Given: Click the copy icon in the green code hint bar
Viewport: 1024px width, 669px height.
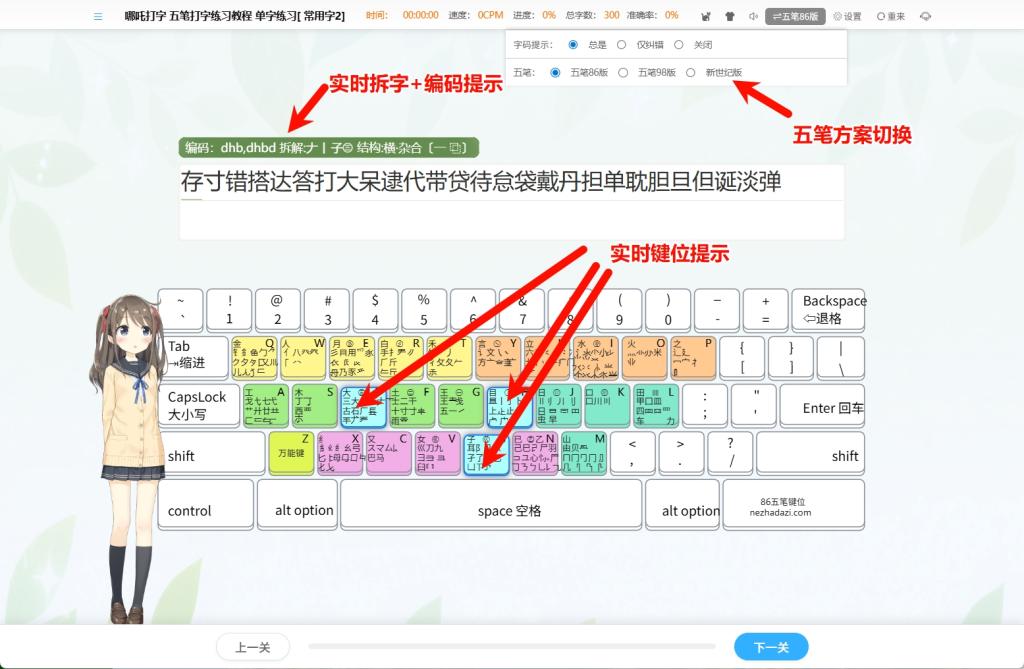Looking at the screenshot, I should tap(457, 148).
